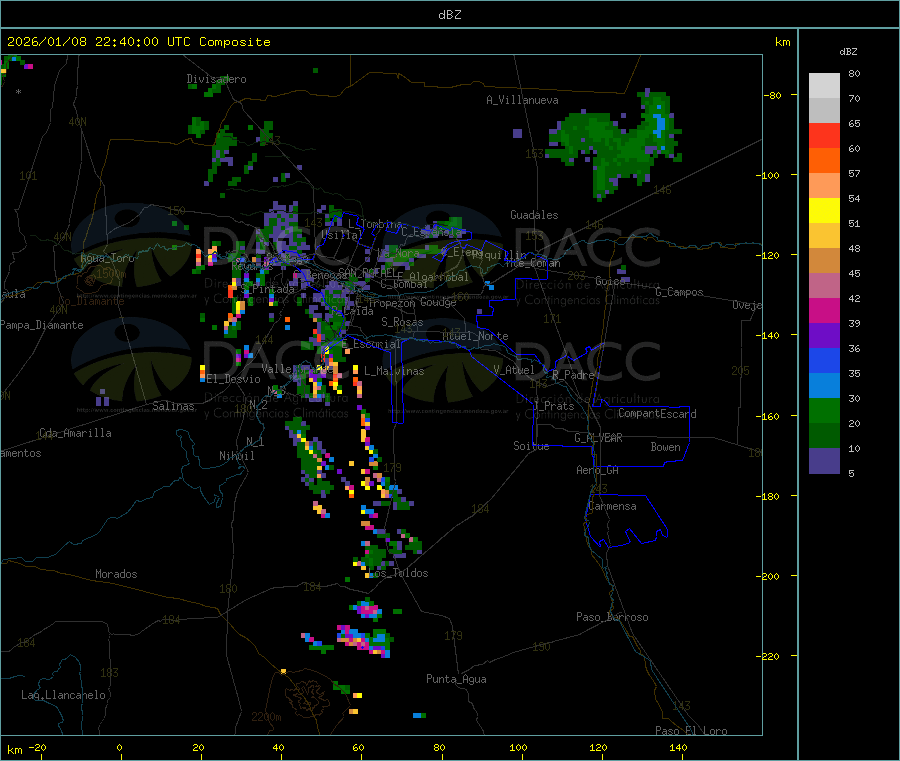Click the Guadales place label

(534, 215)
